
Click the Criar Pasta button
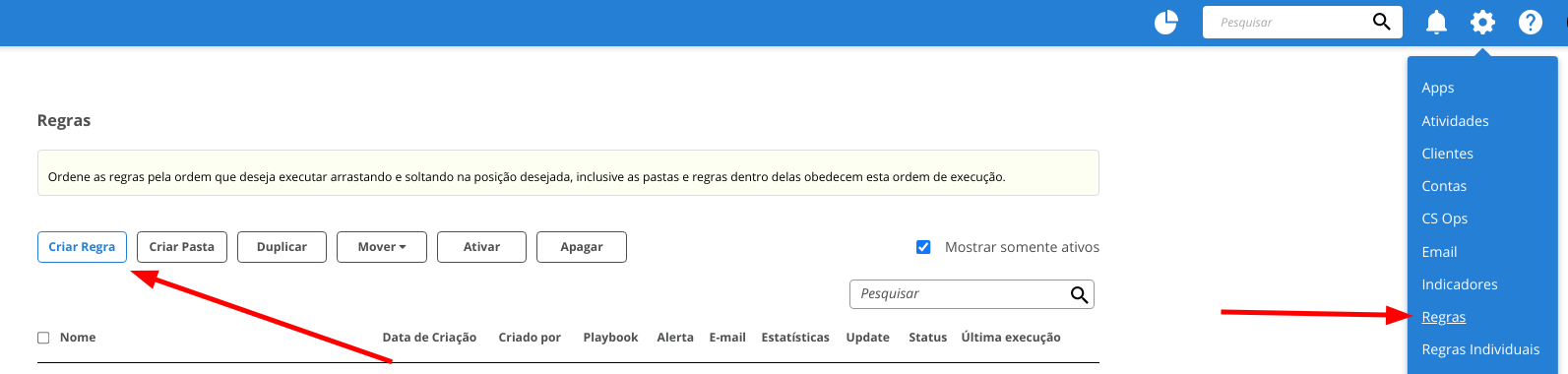pos(182,247)
